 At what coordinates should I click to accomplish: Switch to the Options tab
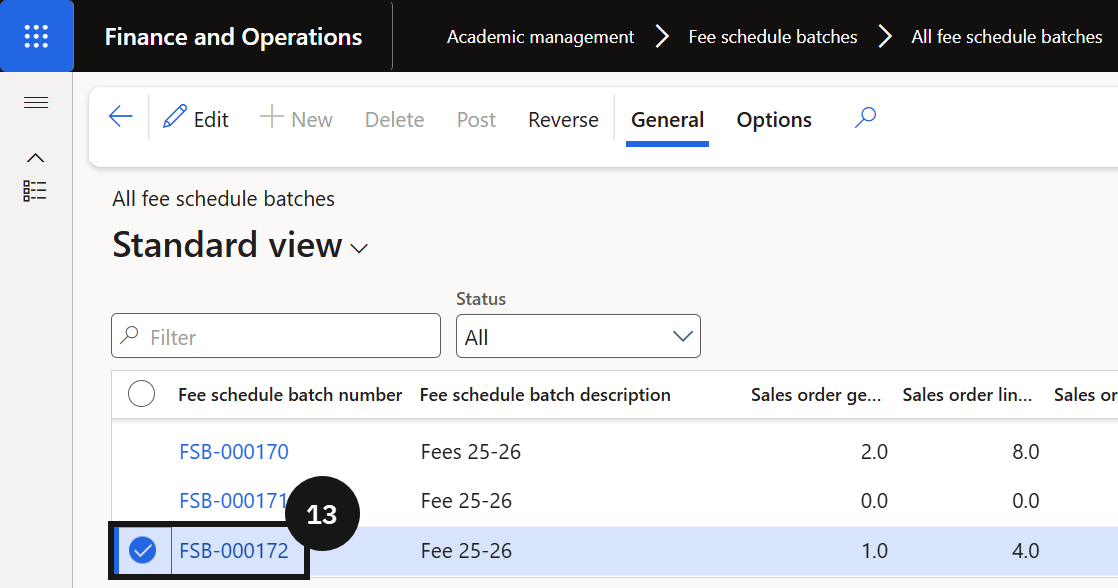[x=774, y=120]
